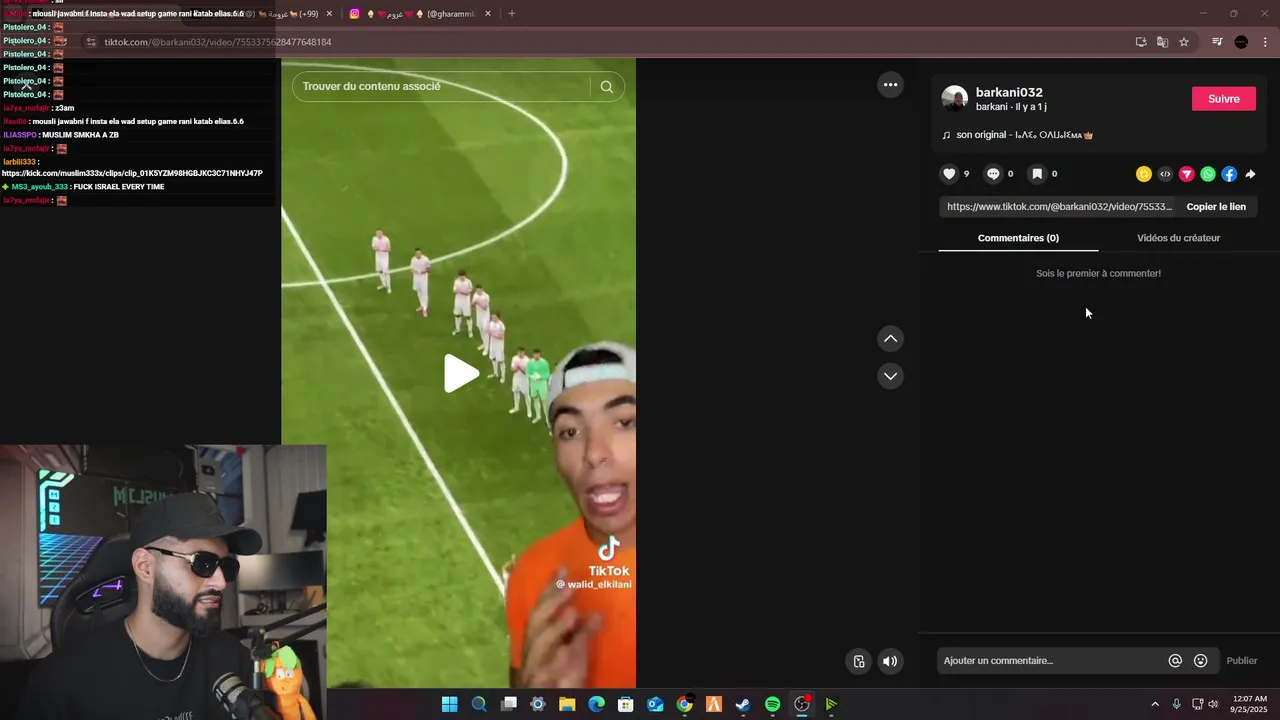Image resolution: width=1280 pixels, height=720 pixels.
Task: Toggle auto-scroll icon beside volume button
Action: pos(859,661)
